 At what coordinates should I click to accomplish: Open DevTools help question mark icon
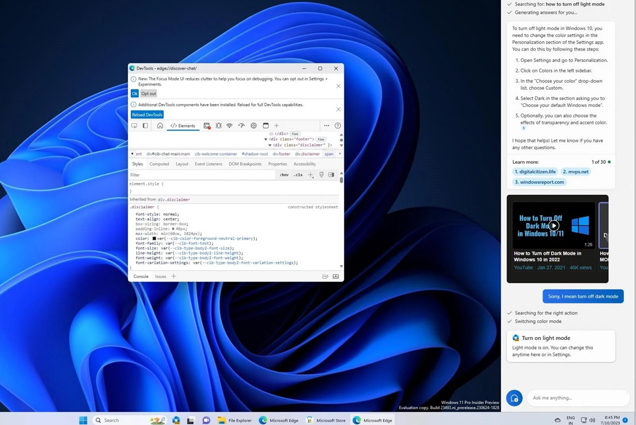point(337,126)
